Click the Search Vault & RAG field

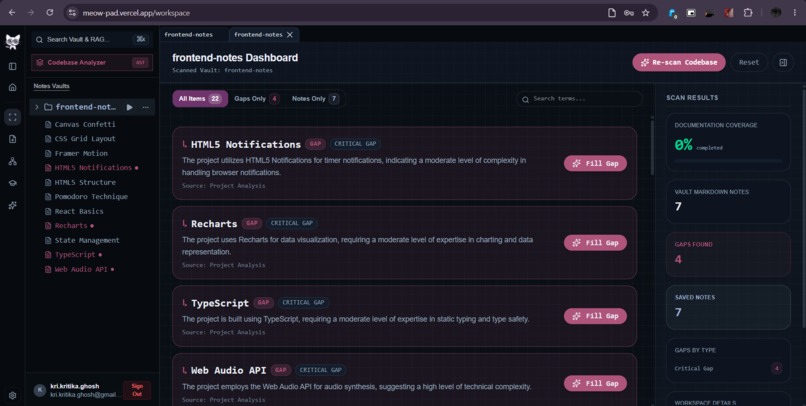92,39
